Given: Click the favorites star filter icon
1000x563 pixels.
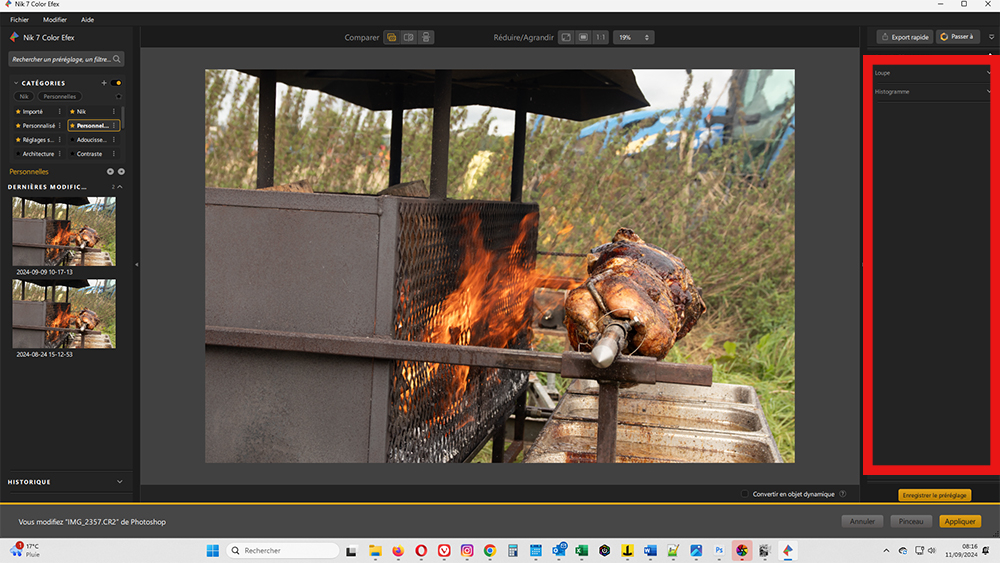Looking at the screenshot, I should tap(118, 97).
